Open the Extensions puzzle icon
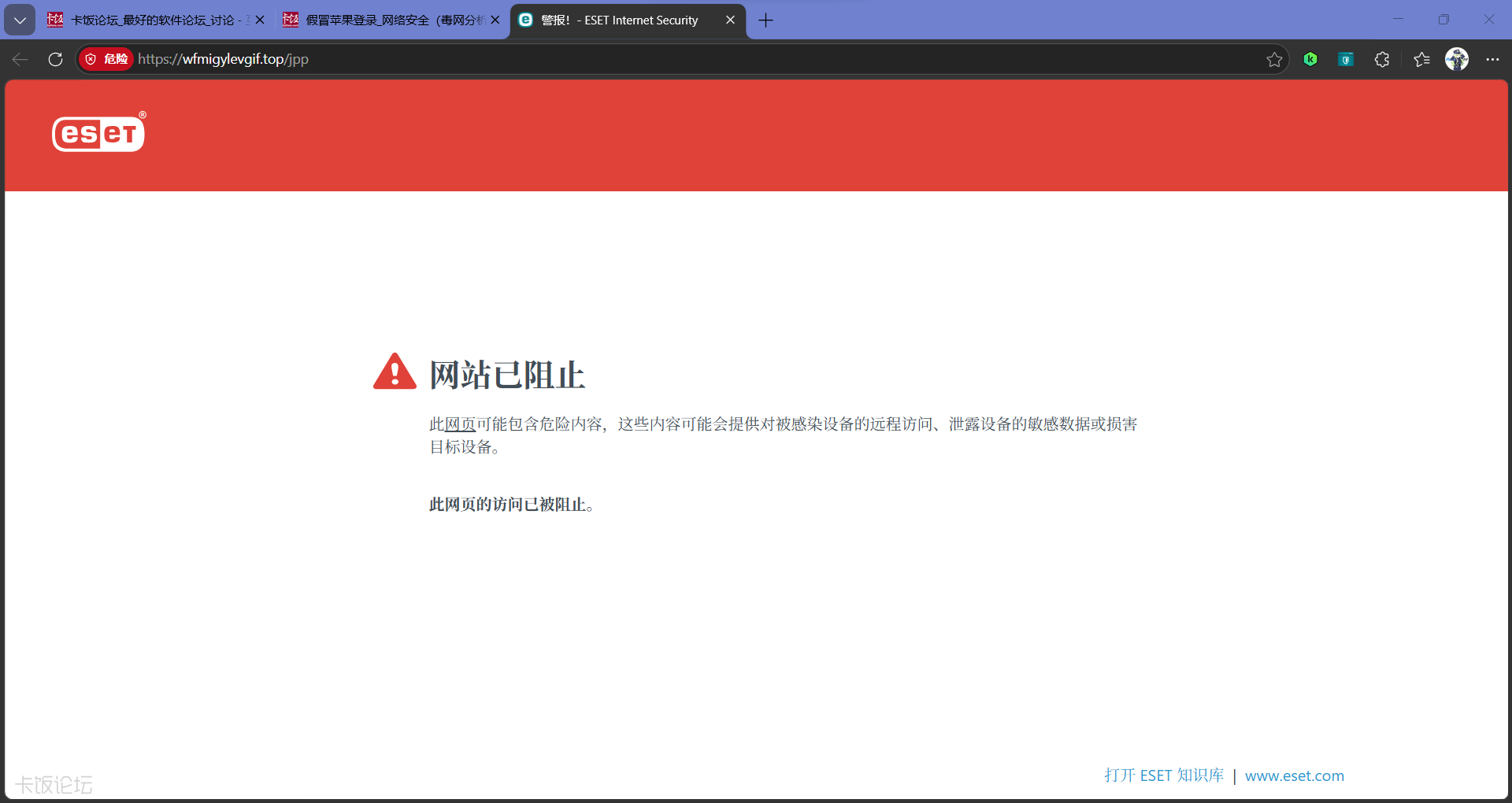Viewport: 1512px width, 803px height. pyautogui.click(x=1382, y=59)
